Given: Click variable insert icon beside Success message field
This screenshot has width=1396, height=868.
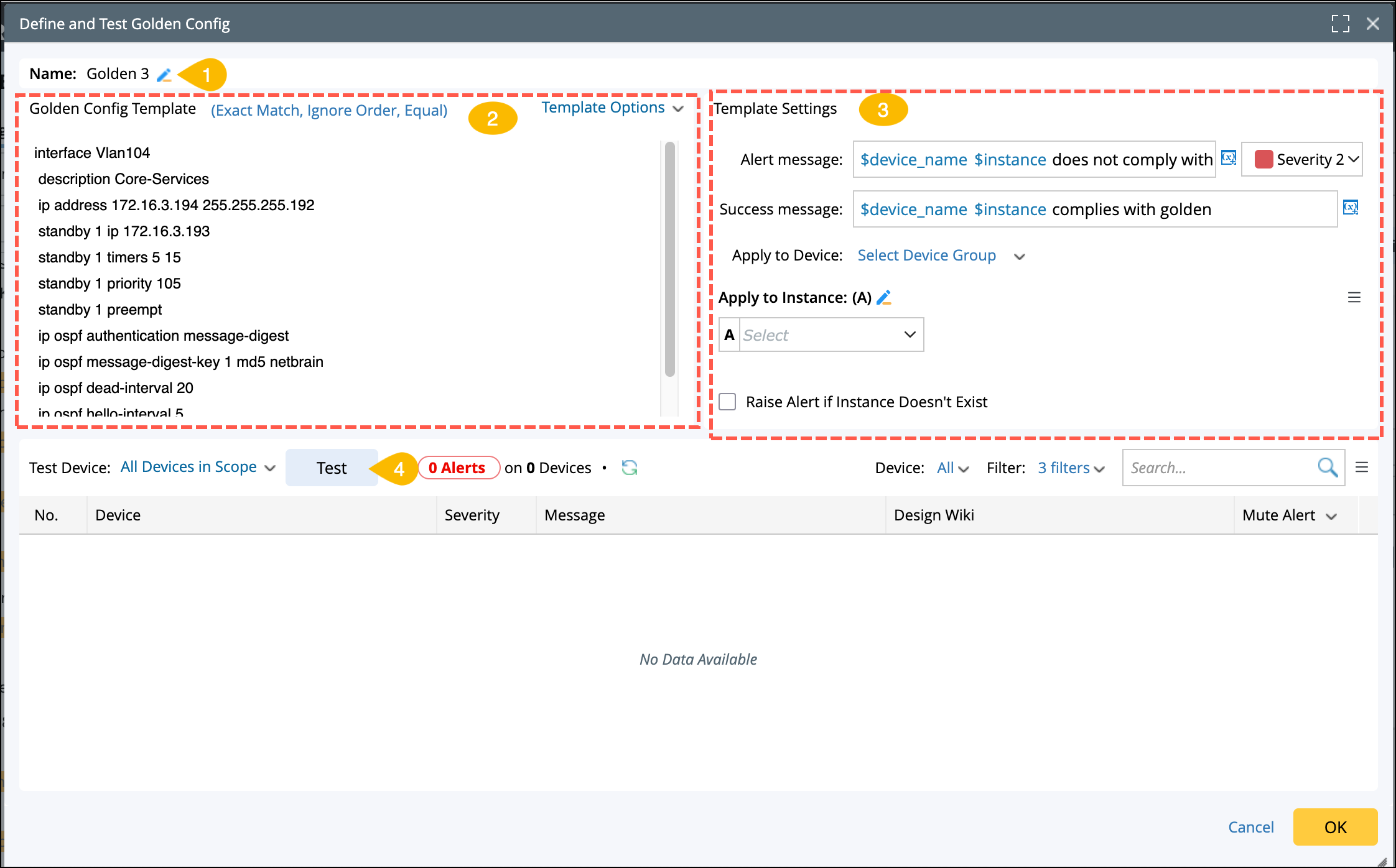Looking at the screenshot, I should coord(1351,208).
